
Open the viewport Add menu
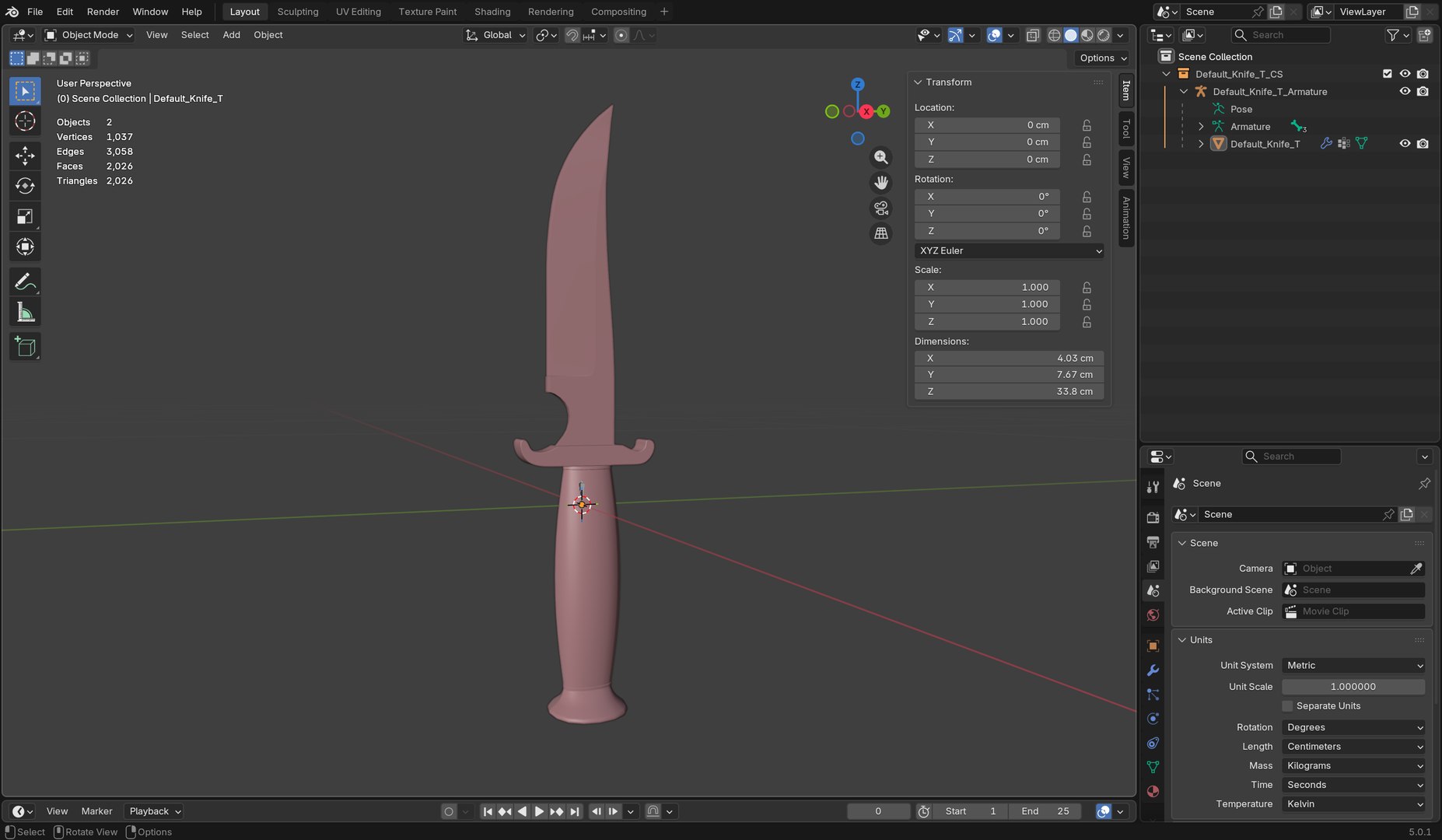coord(231,35)
